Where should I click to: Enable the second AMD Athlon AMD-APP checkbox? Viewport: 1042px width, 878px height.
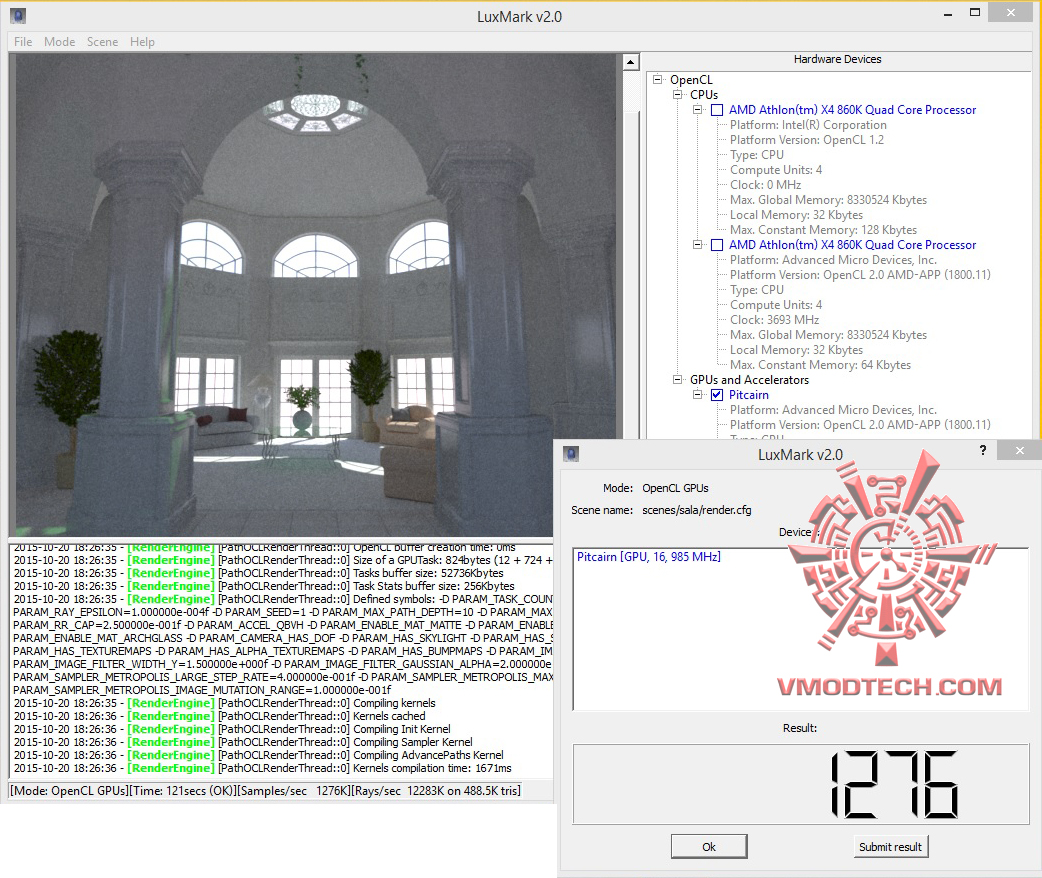pos(717,245)
